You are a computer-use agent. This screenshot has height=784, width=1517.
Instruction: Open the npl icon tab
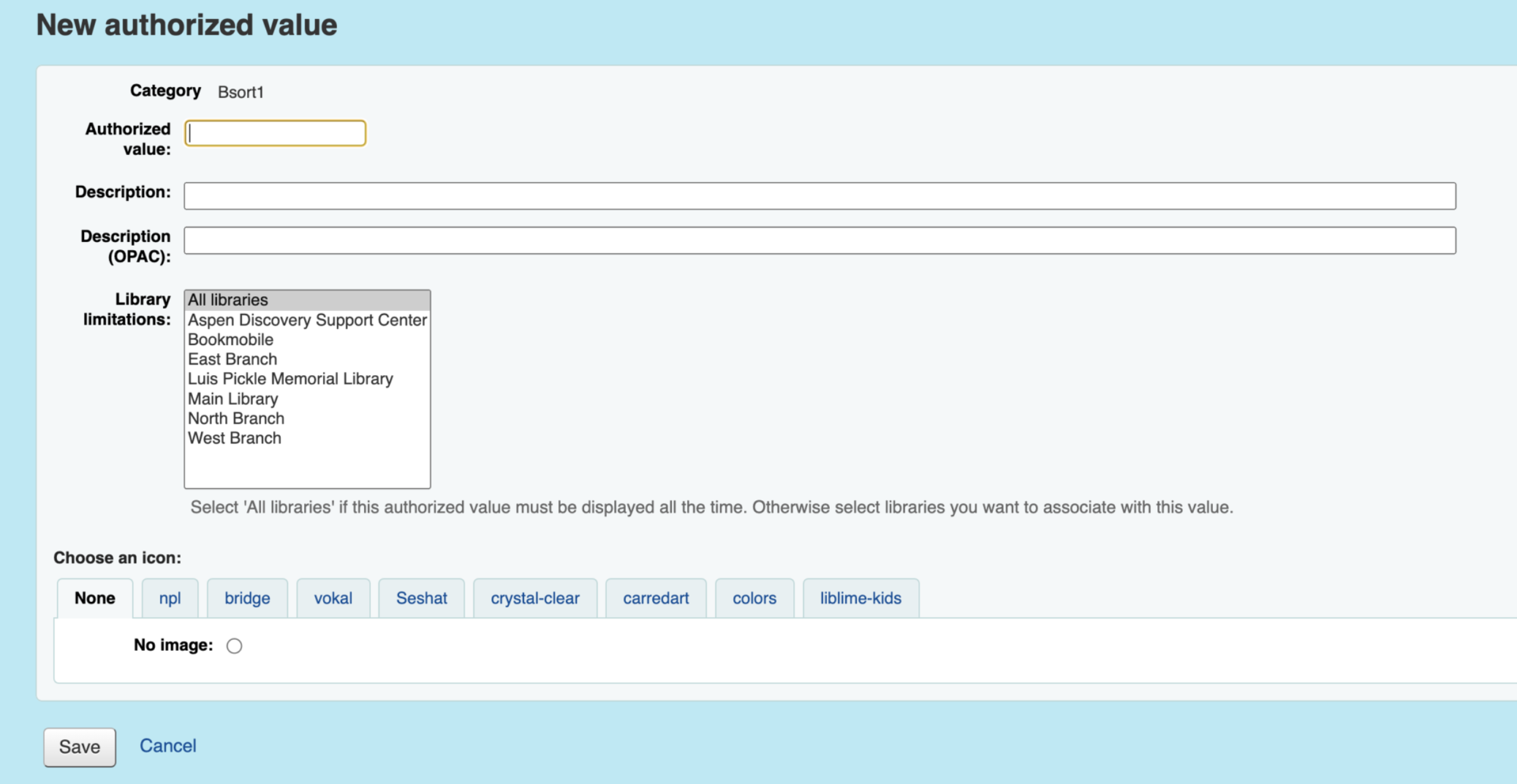tap(170, 598)
